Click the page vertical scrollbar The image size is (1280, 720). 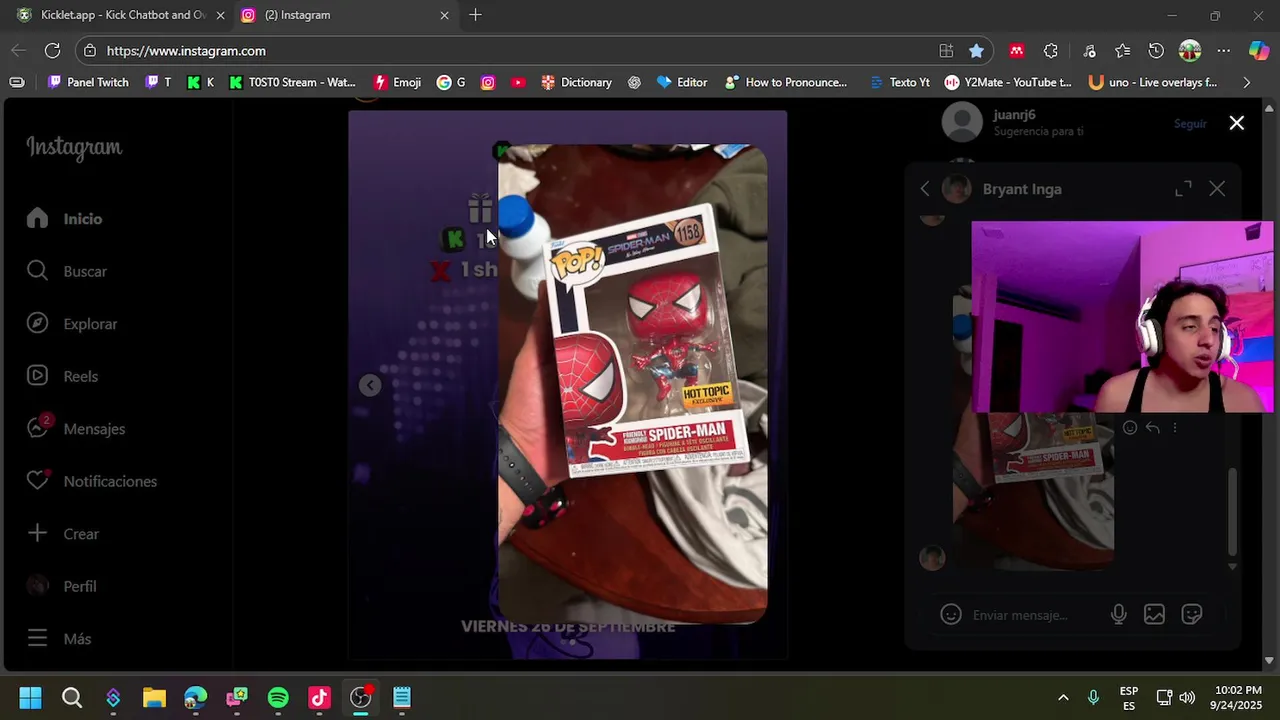(x=1270, y=384)
